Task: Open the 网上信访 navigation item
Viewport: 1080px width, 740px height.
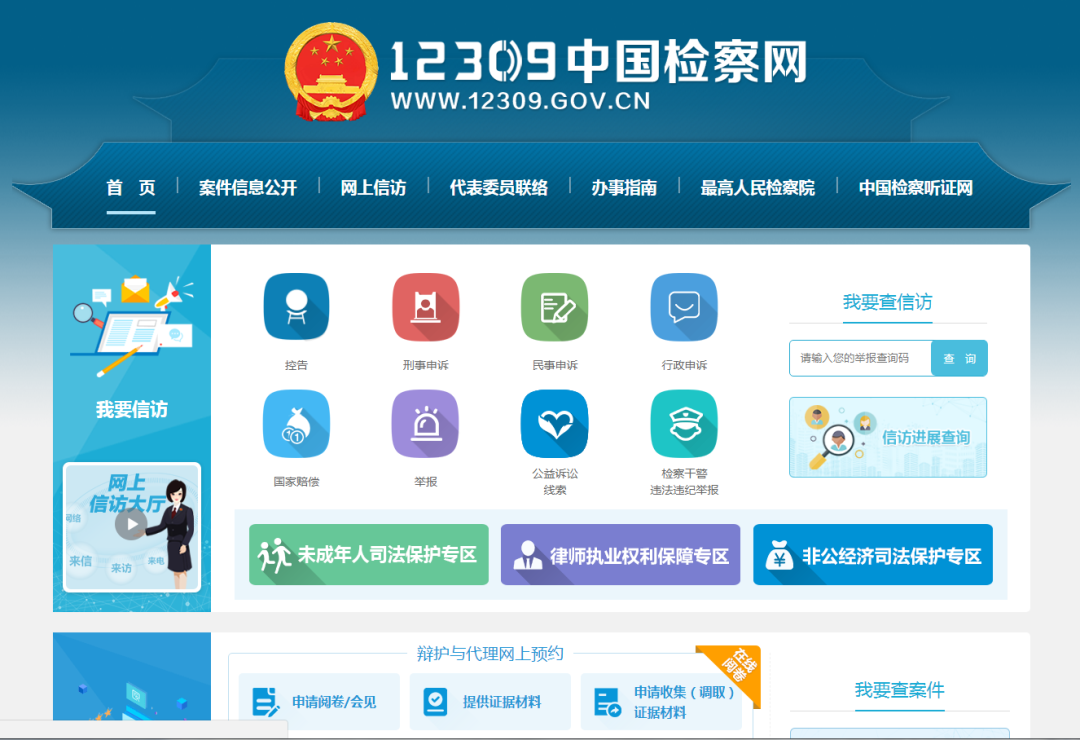Action: pos(373,188)
